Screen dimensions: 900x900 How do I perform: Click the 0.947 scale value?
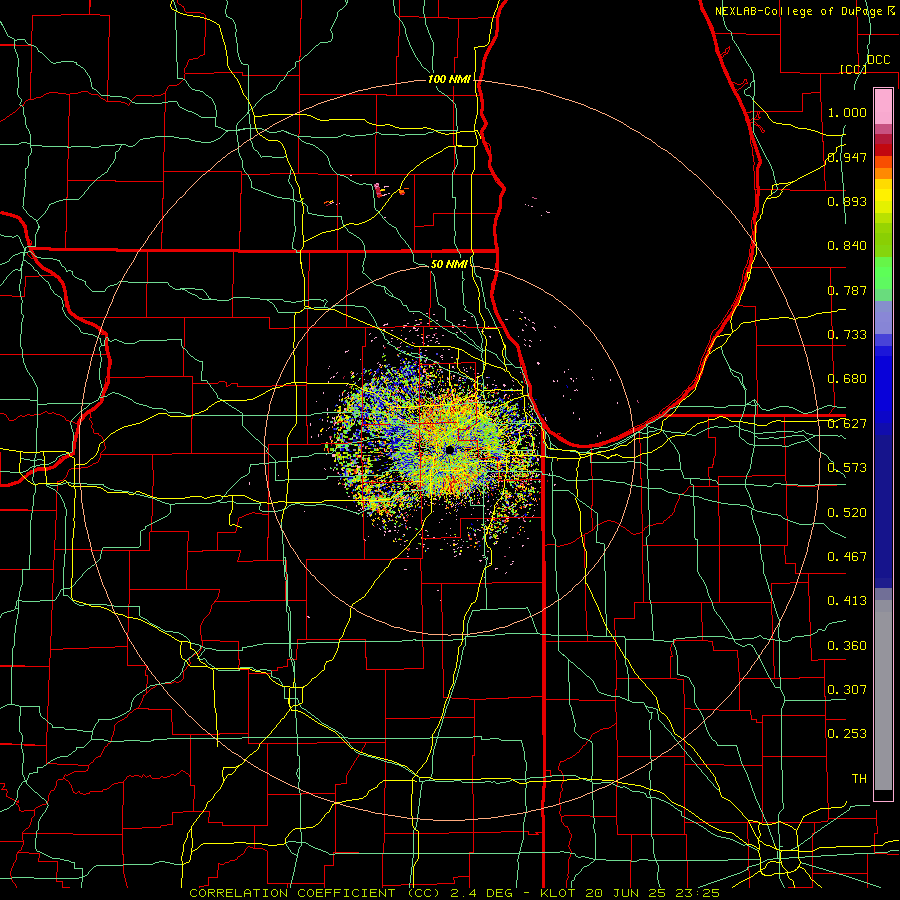(847, 157)
